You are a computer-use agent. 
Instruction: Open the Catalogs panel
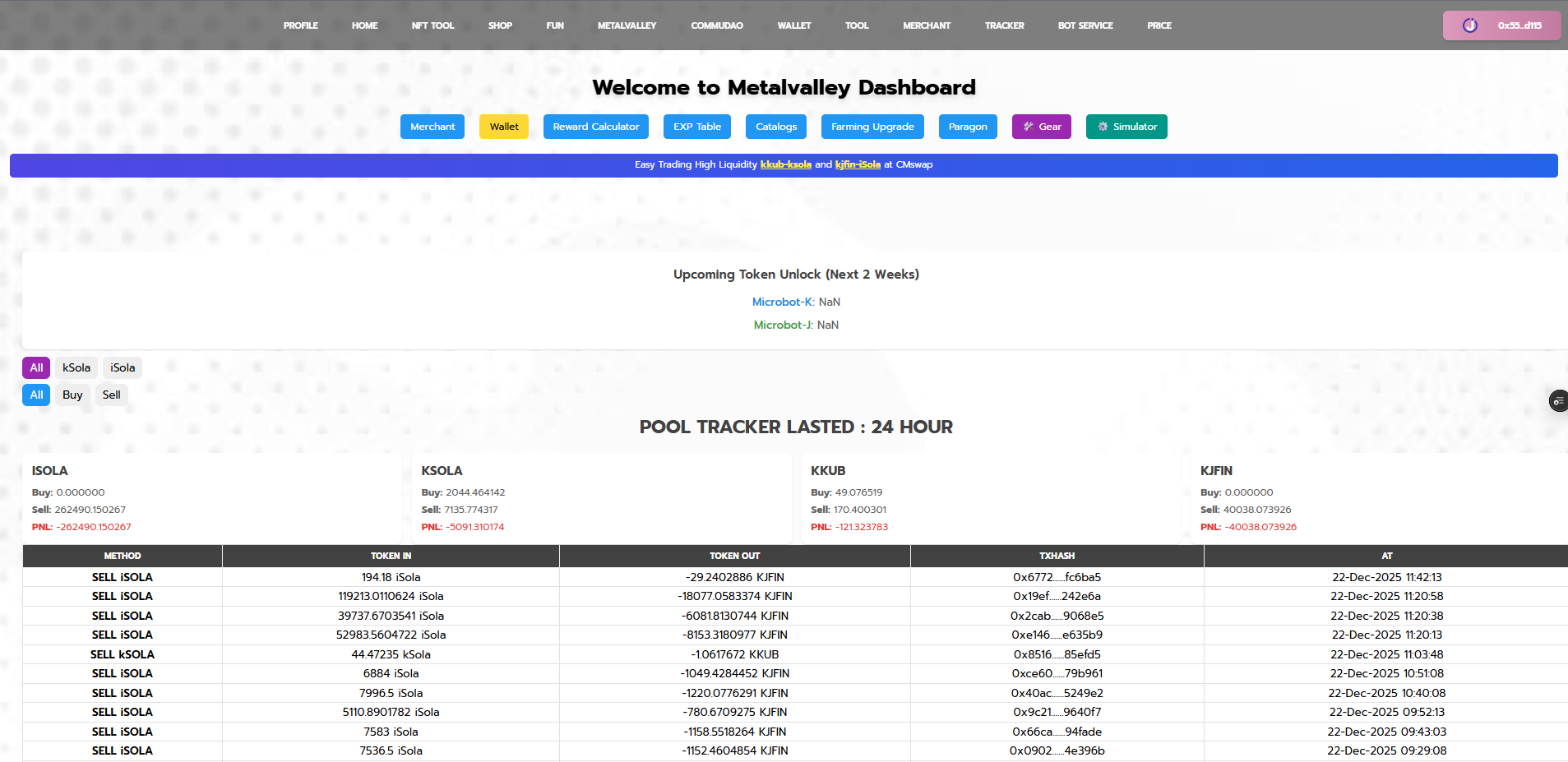[775, 127]
